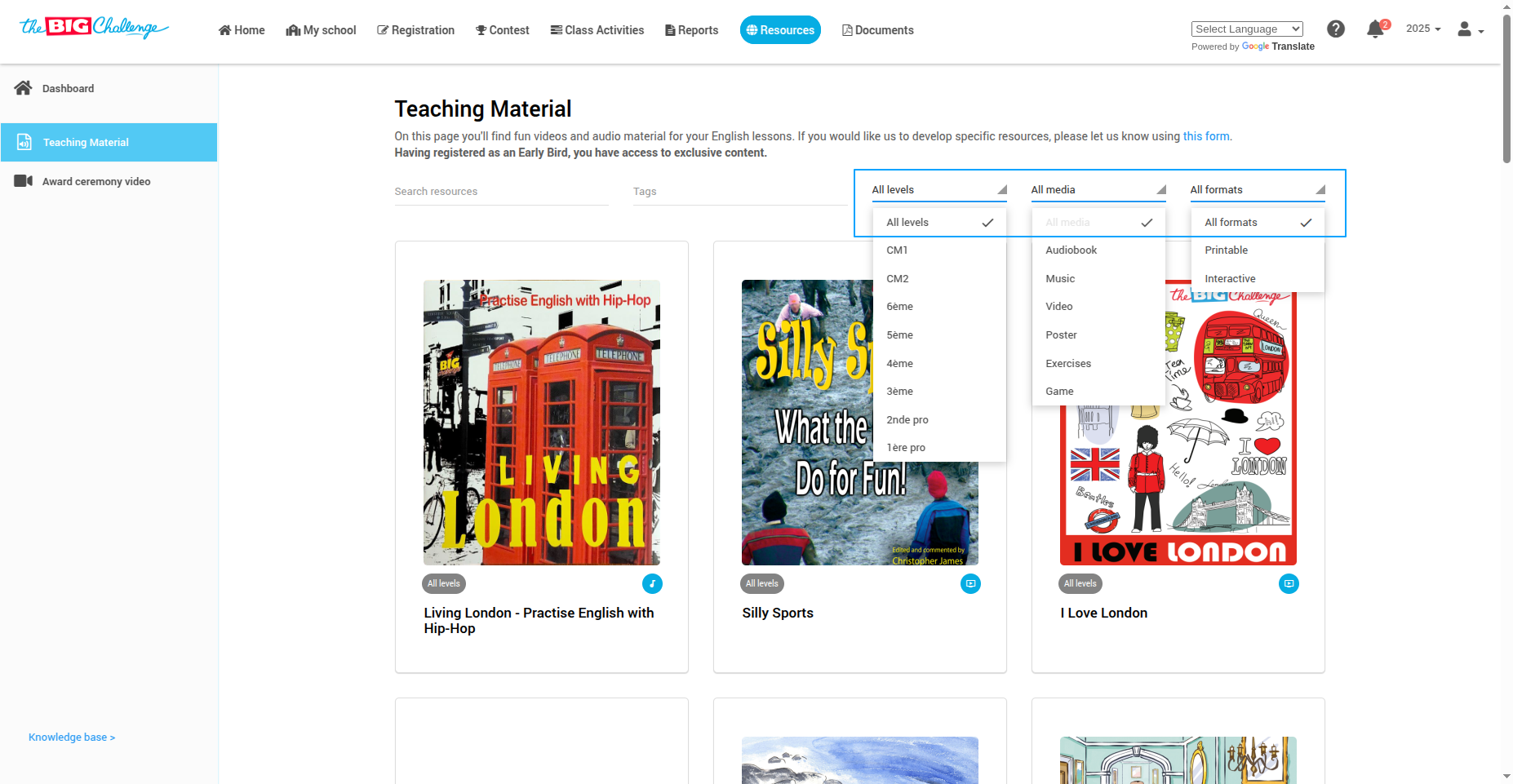Open the 'I Love London' title
The width and height of the screenshot is (1513, 784).
pyautogui.click(x=1104, y=613)
